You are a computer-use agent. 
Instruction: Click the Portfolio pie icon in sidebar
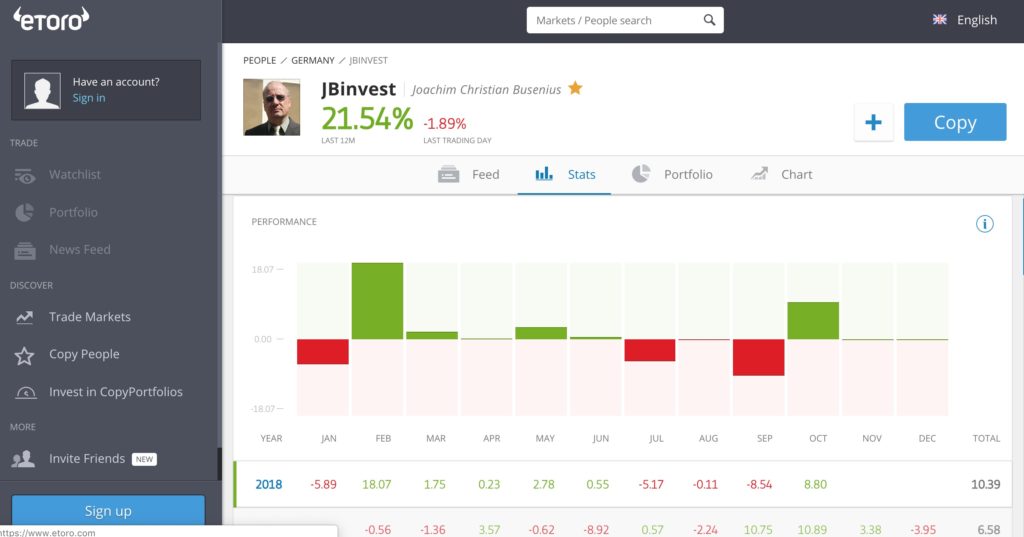pyautogui.click(x=24, y=212)
